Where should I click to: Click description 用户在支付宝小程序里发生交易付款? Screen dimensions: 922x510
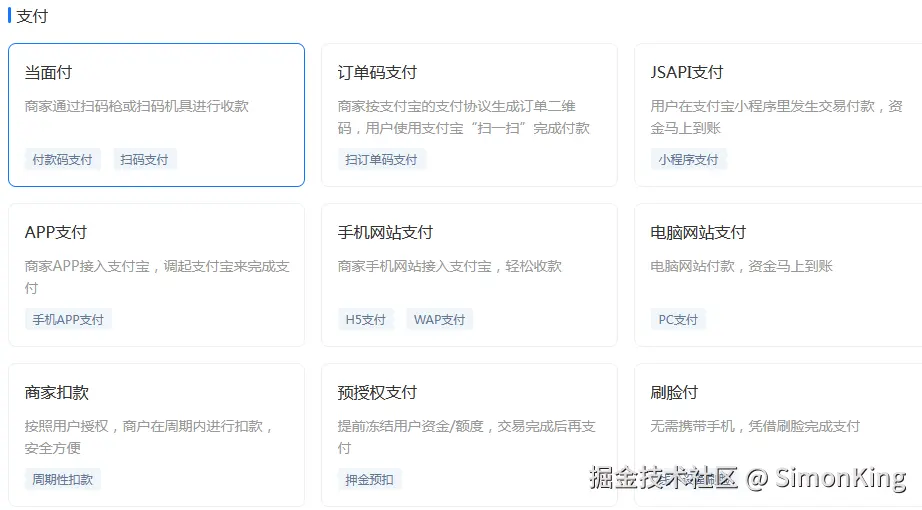point(763,106)
